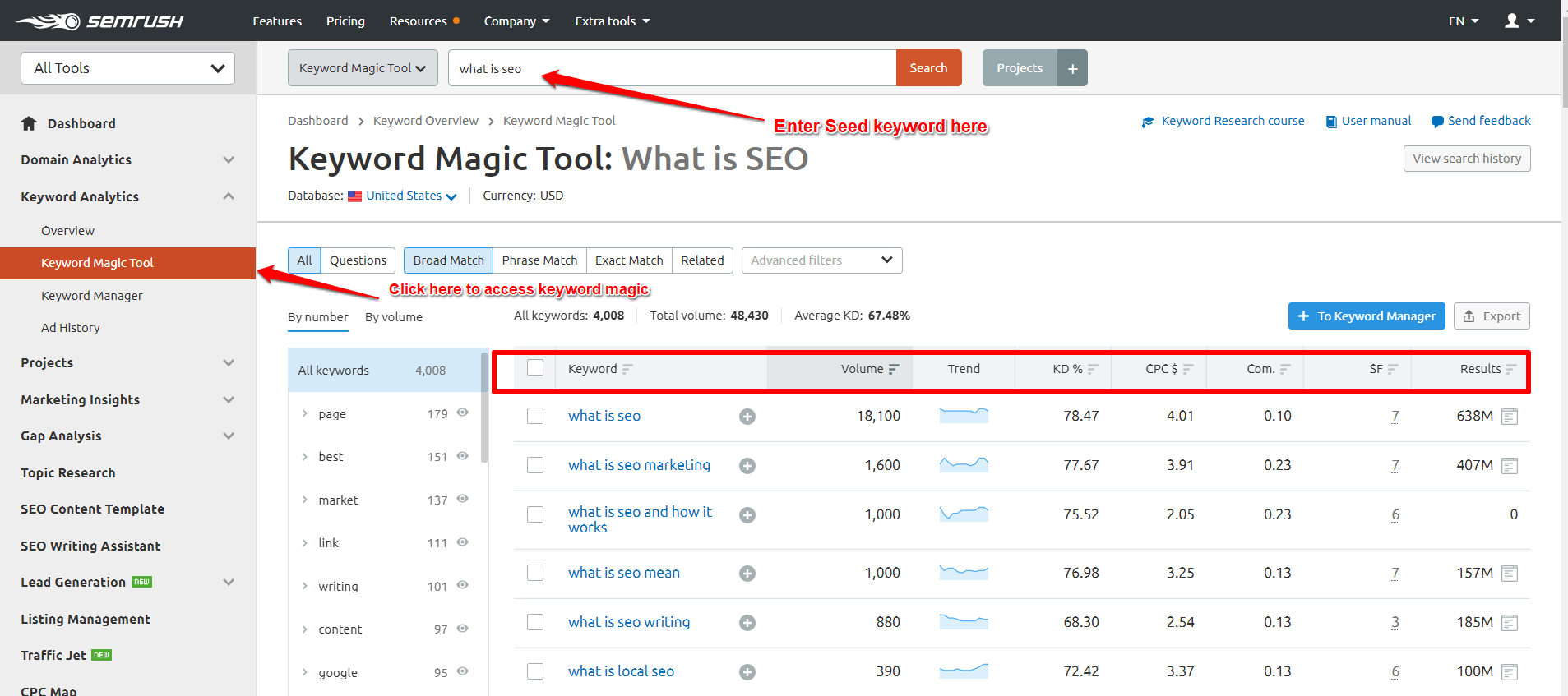The height and width of the screenshot is (696, 1568).
Task: Tick the select-all checkbox in table header
Action: (535, 368)
